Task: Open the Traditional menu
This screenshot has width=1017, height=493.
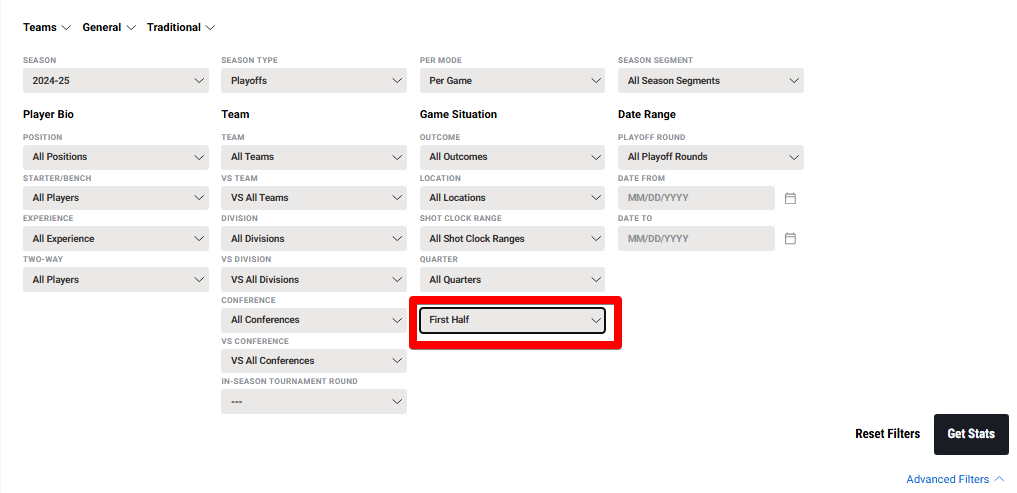Action: [180, 28]
